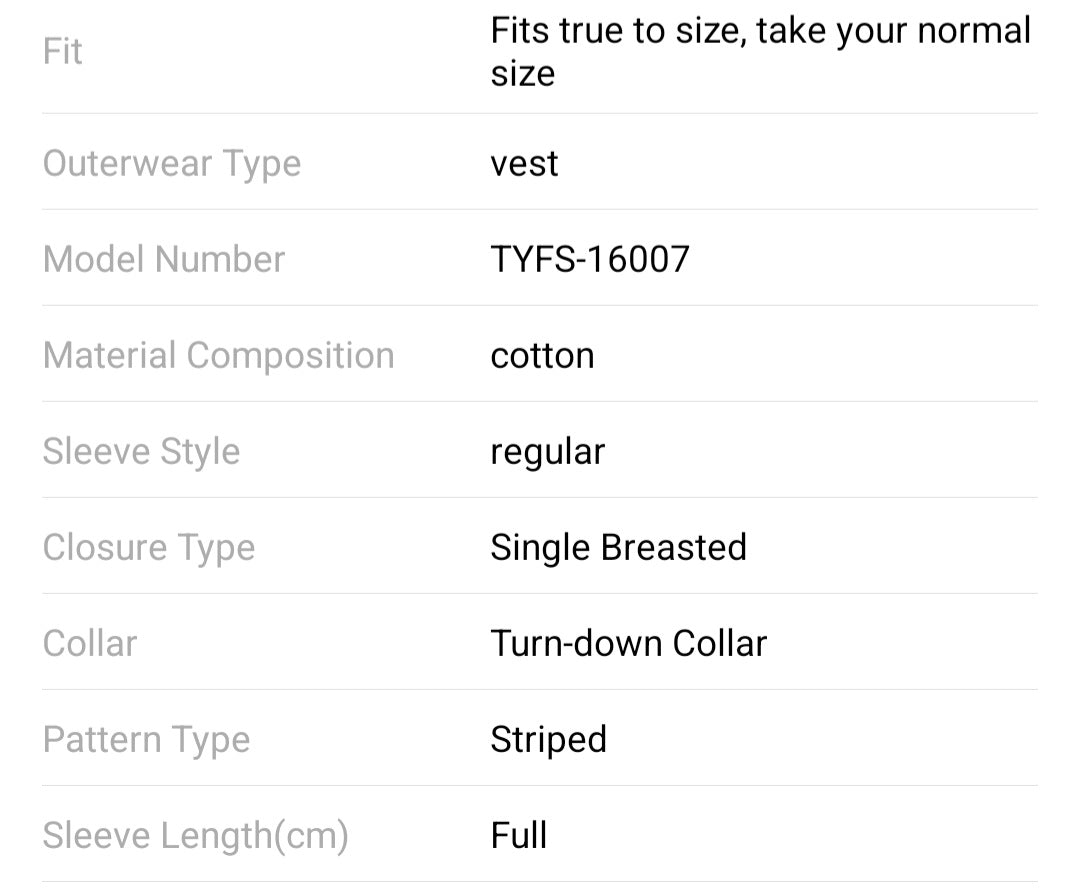Select the model number TYFS-16007
The height and width of the screenshot is (893, 1080).
pyautogui.click(x=589, y=259)
